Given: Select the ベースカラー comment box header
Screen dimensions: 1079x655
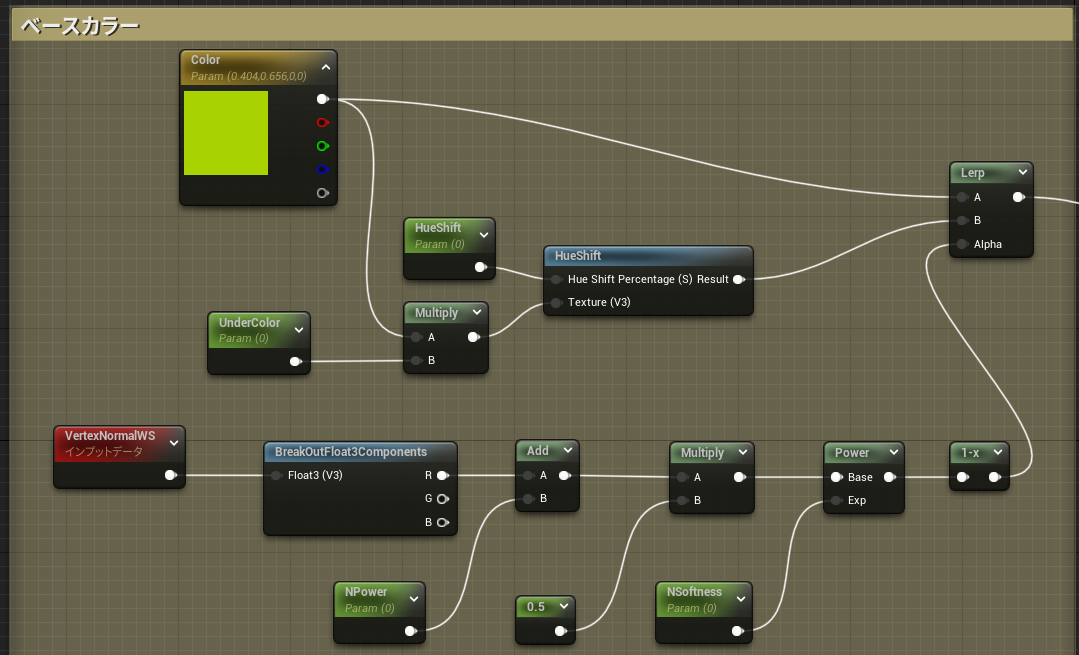Looking at the screenshot, I should coord(542,25).
